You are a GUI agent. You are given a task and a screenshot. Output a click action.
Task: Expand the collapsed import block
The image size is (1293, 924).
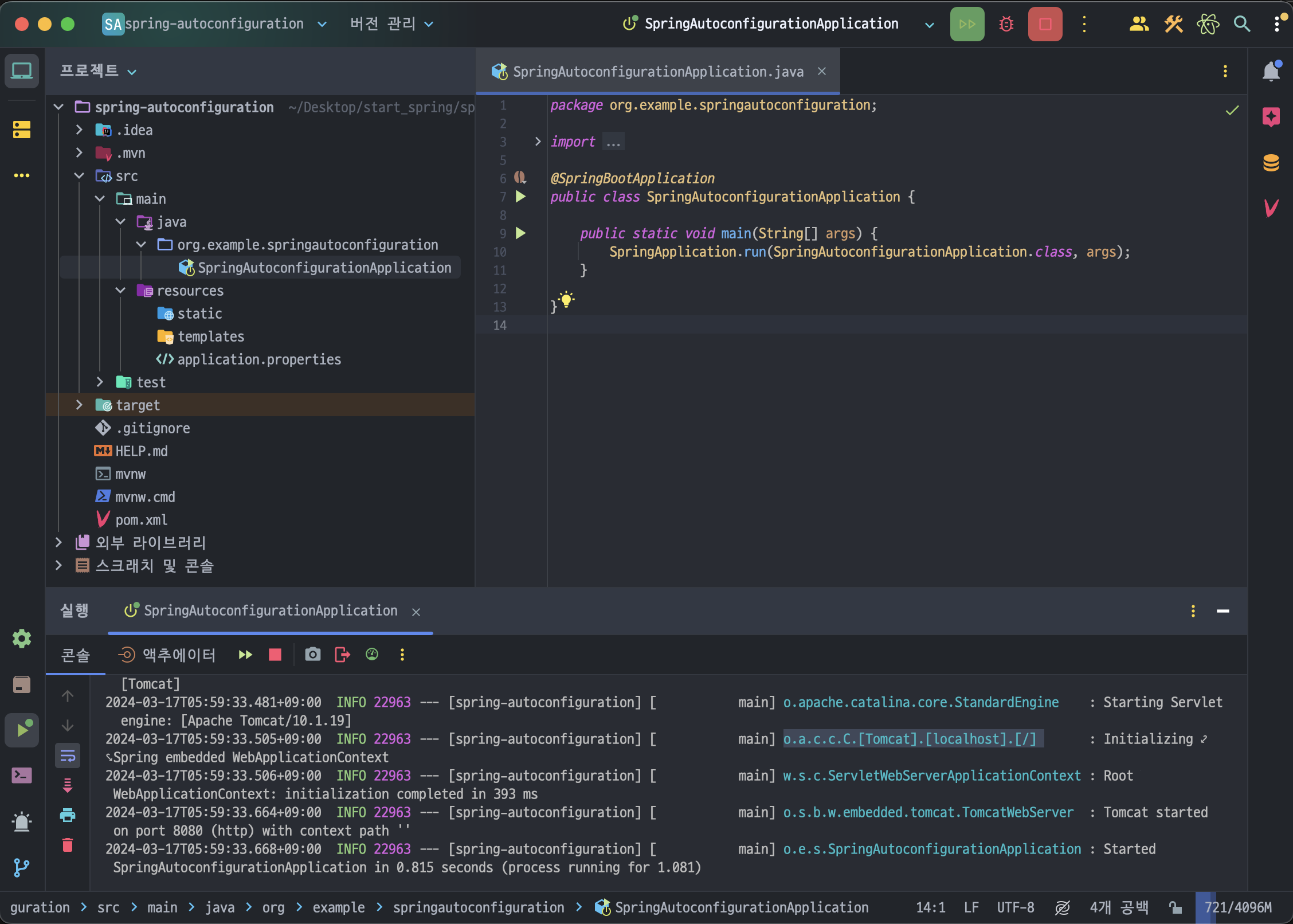tap(538, 142)
